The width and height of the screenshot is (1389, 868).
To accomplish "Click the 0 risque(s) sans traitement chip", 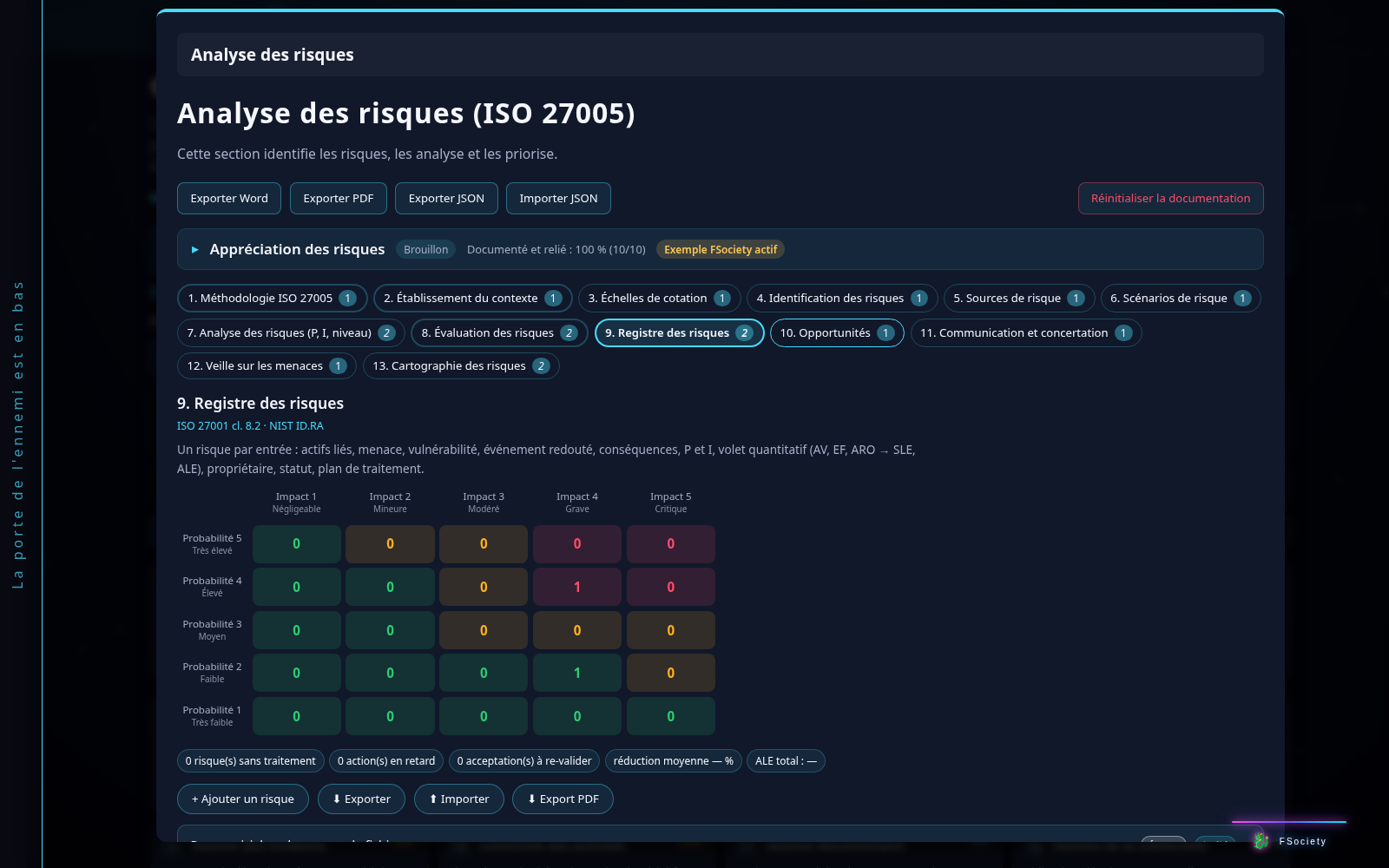I will click(250, 761).
